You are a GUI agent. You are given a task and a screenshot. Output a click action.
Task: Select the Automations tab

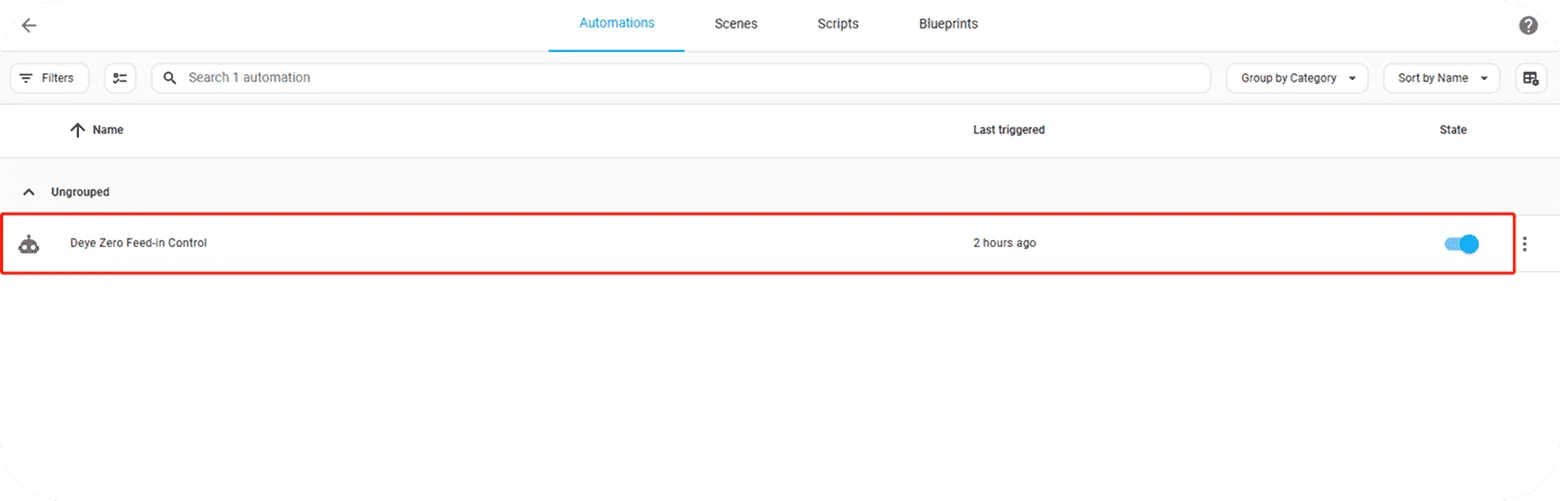pyautogui.click(x=617, y=23)
